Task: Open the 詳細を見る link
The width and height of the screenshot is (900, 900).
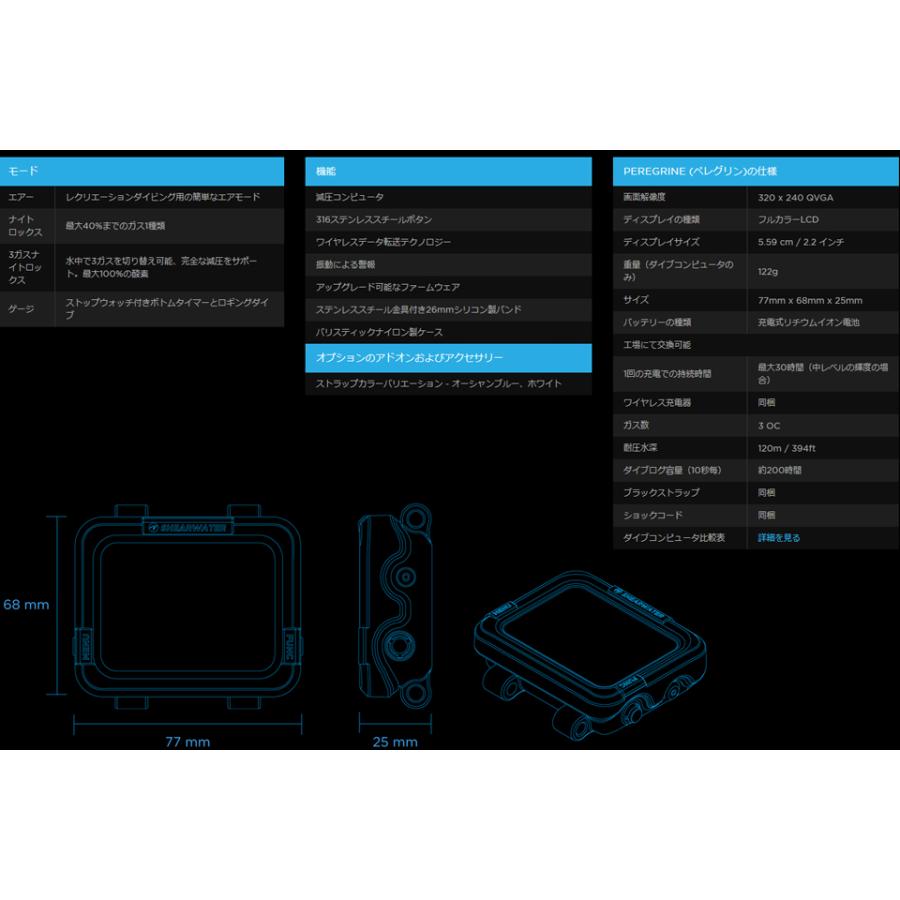Action: click(778, 538)
